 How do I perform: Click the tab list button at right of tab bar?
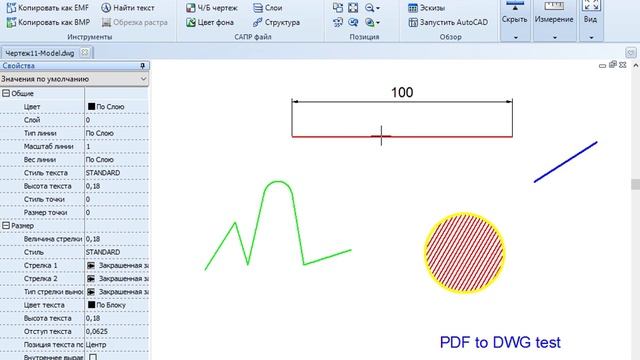[631, 52]
